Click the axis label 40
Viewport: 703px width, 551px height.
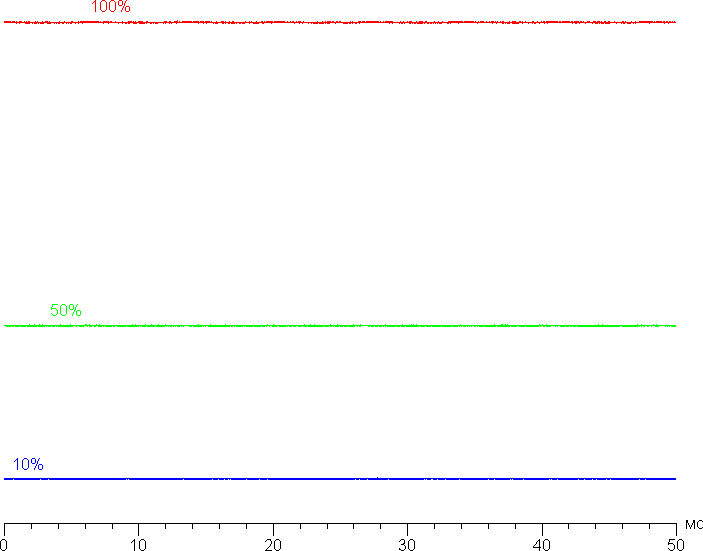542,544
